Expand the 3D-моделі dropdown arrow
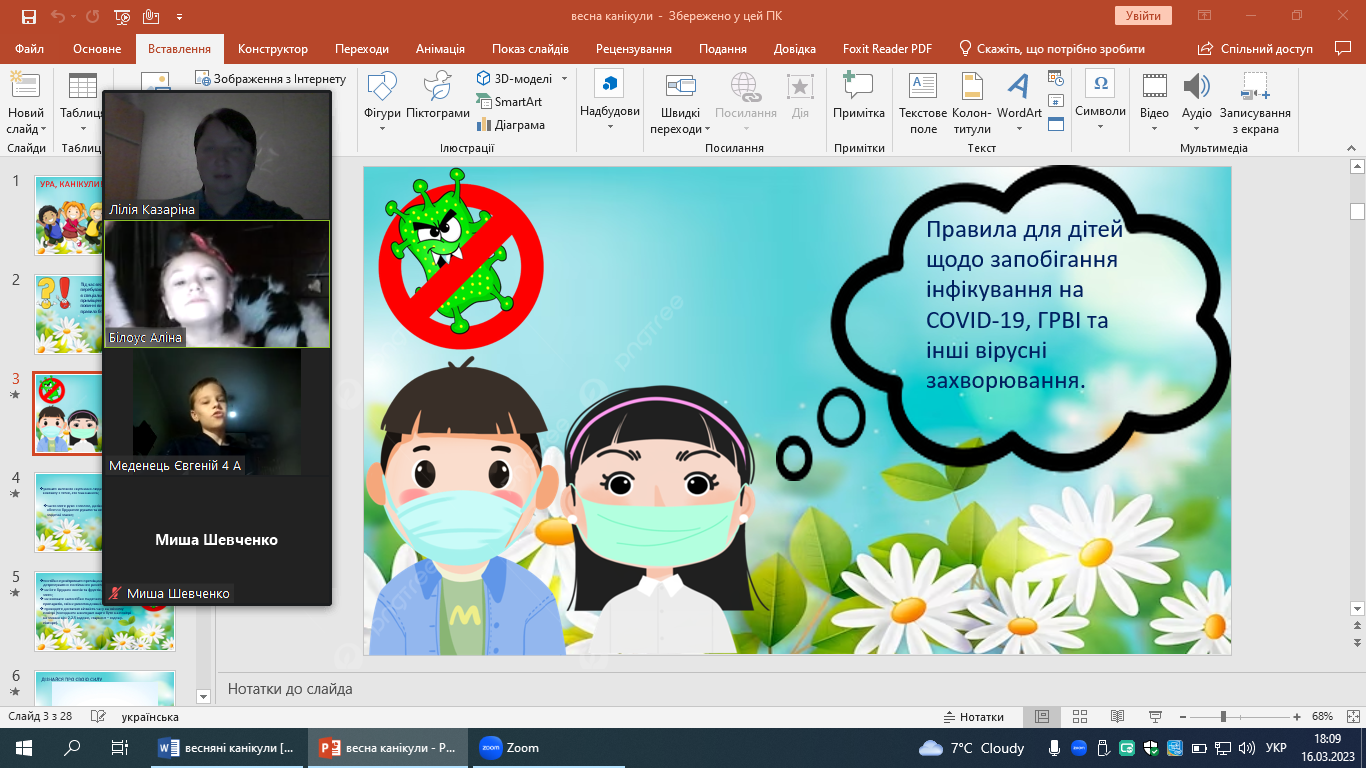Viewport: 1366px width, 768px height. coord(564,78)
